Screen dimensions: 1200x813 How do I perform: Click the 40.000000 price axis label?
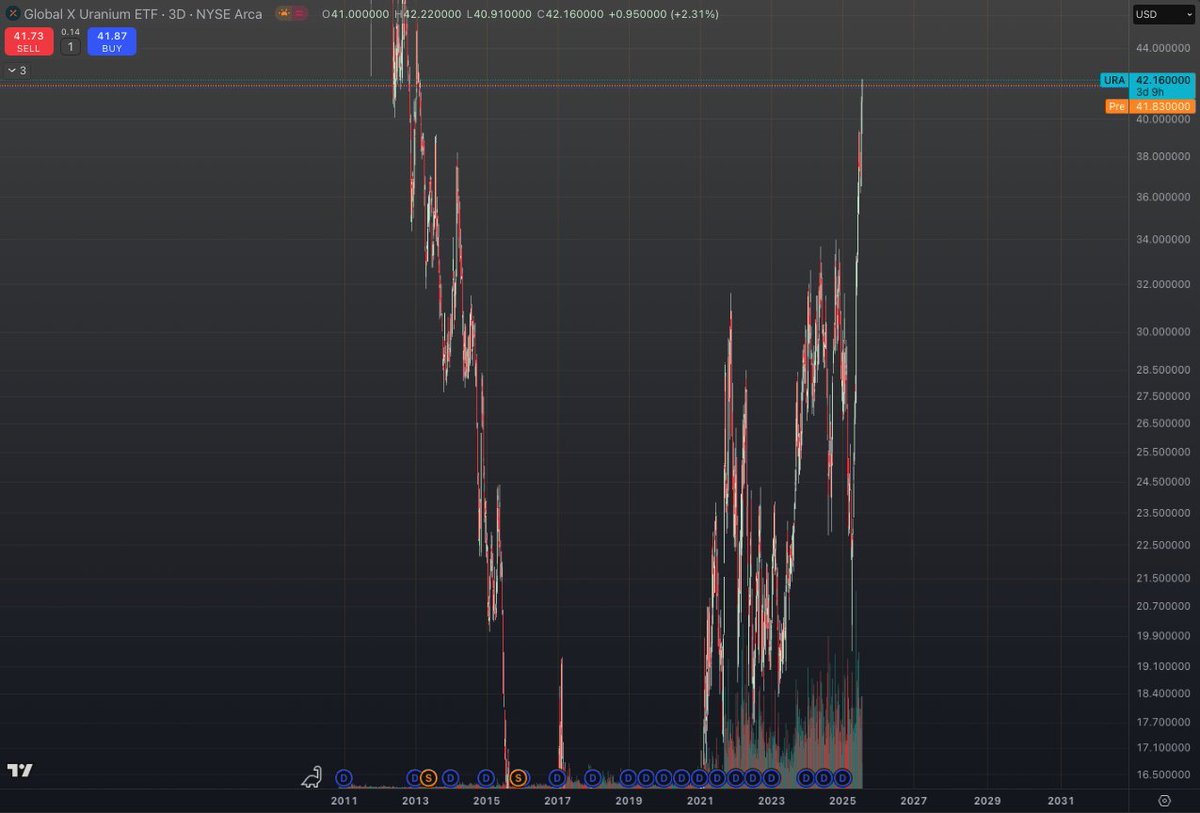coord(1162,120)
